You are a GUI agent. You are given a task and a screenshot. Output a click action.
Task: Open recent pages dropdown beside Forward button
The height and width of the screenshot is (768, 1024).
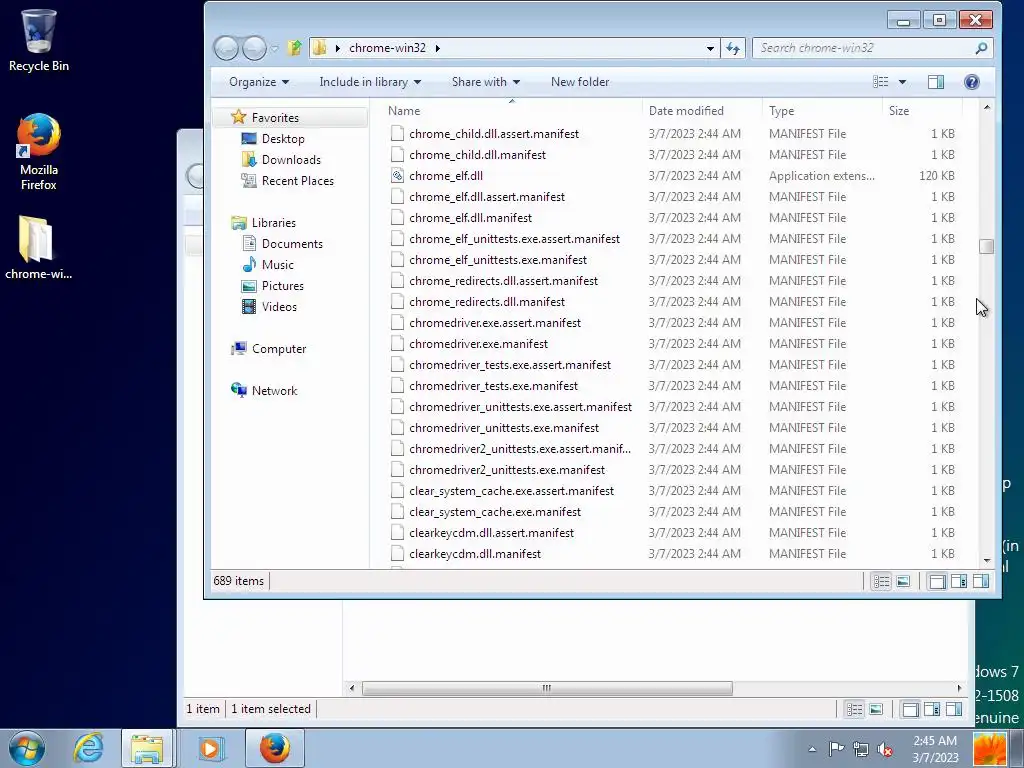point(275,48)
